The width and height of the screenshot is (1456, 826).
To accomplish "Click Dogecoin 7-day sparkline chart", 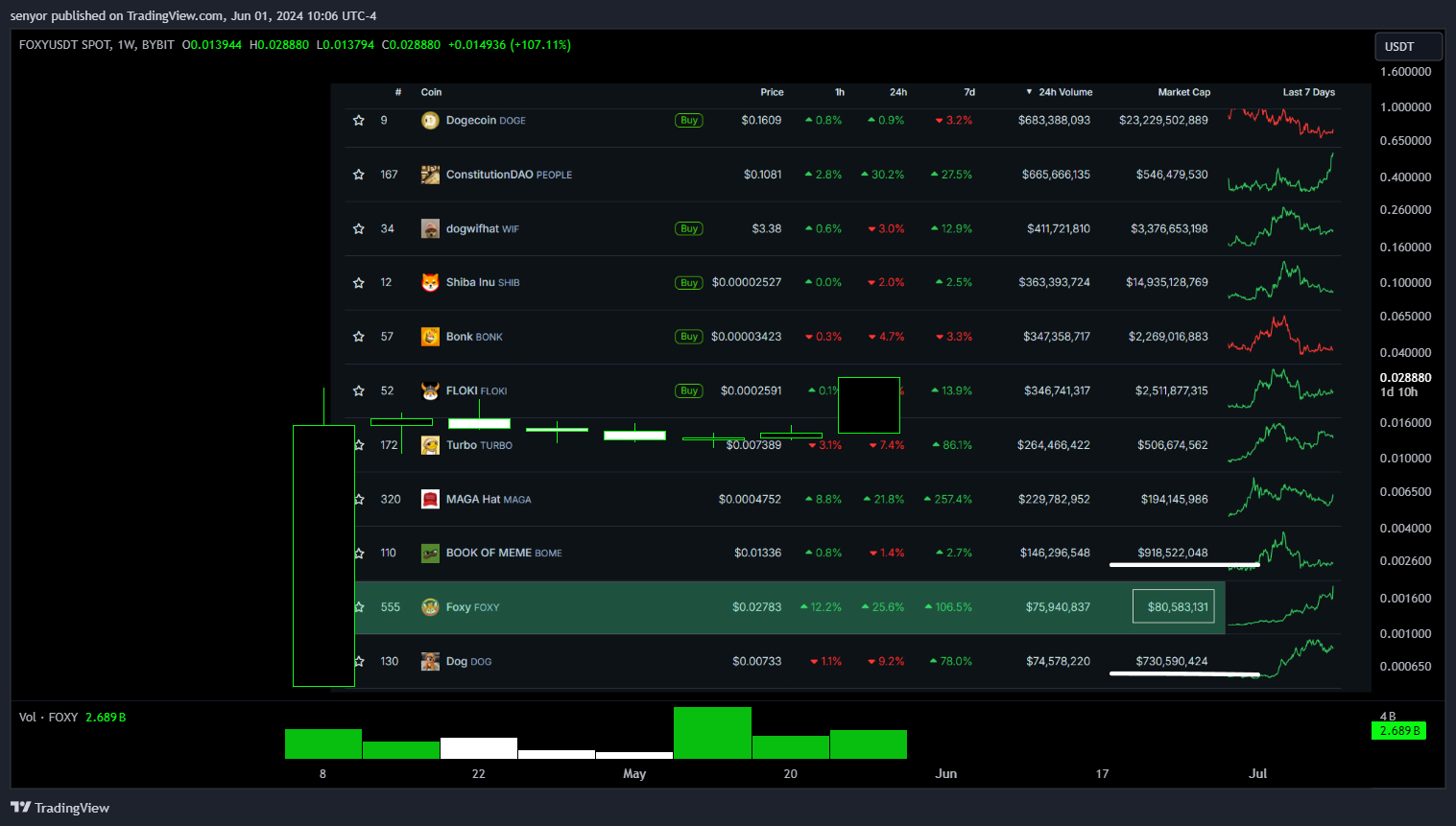I will pyautogui.click(x=1280, y=123).
